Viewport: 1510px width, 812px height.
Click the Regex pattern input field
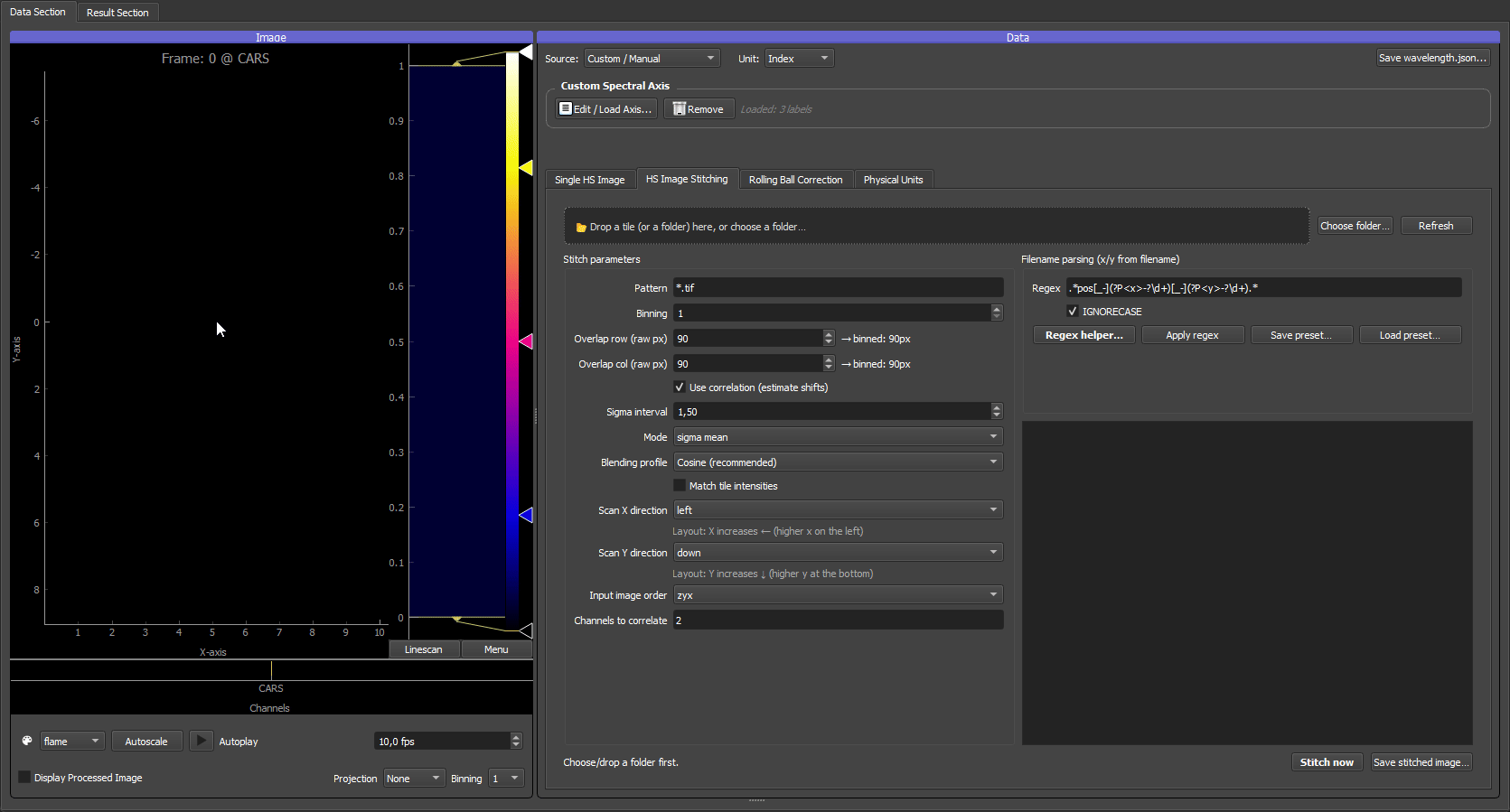coord(1263,288)
